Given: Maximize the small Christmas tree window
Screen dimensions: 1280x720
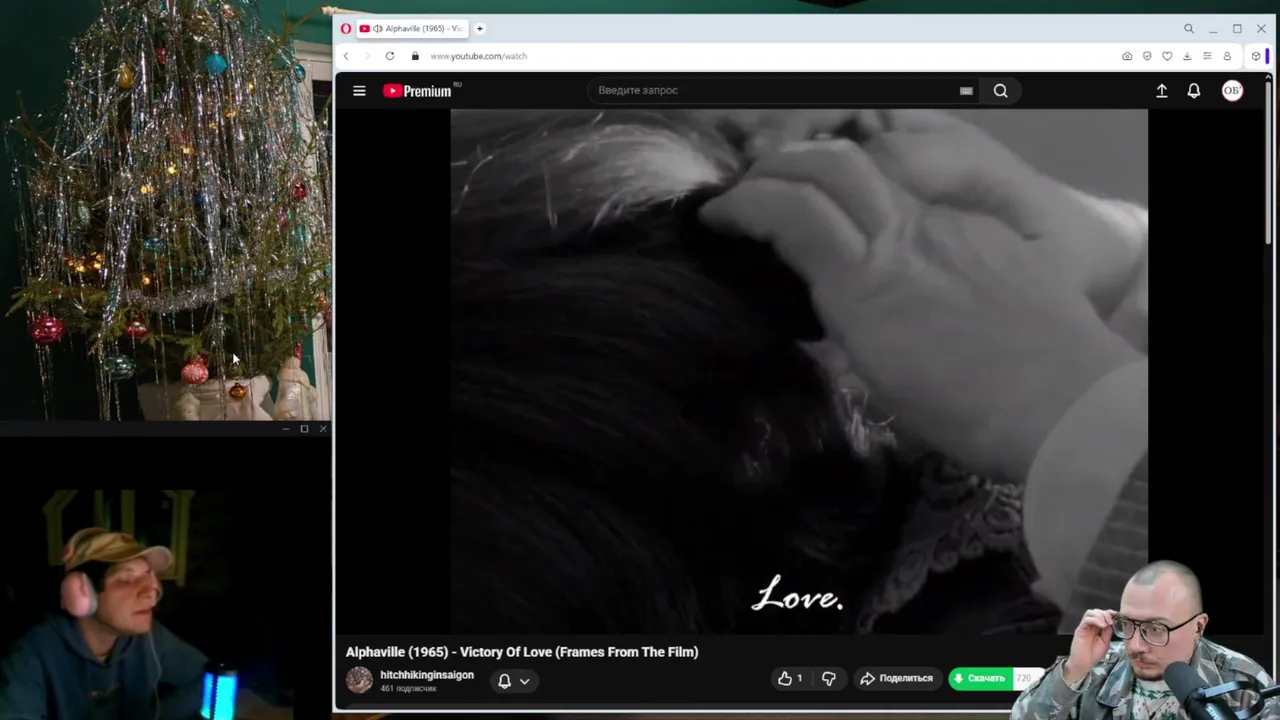Looking at the screenshot, I should click(x=304, y=429).
